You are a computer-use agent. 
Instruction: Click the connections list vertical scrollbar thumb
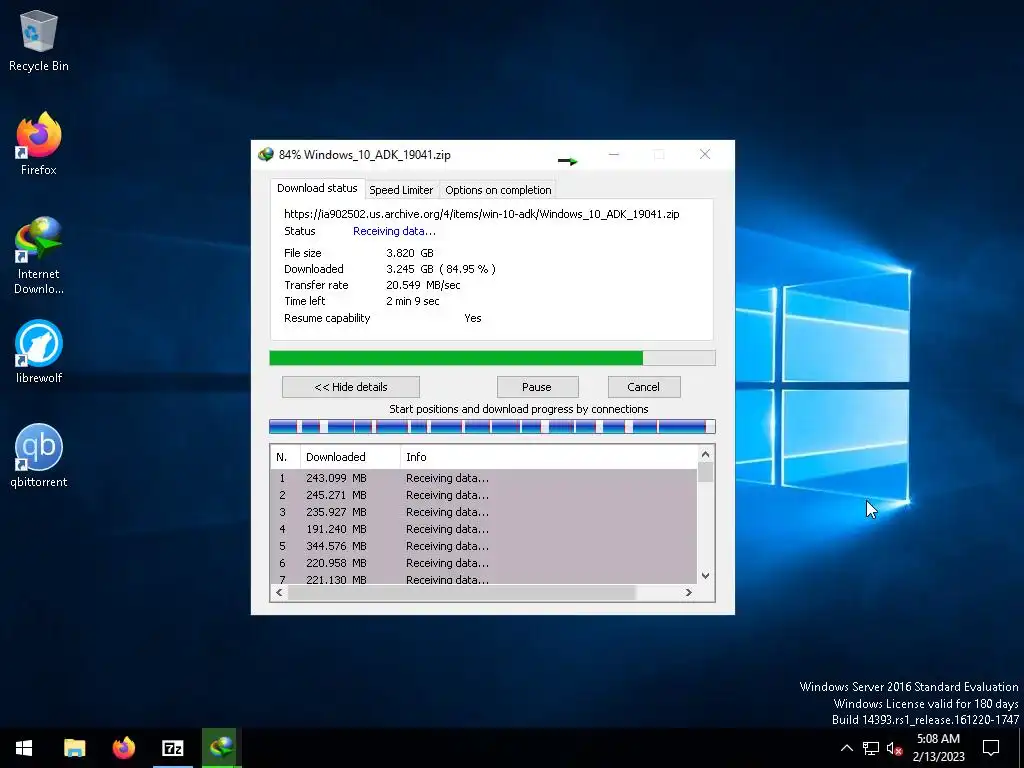705,472
